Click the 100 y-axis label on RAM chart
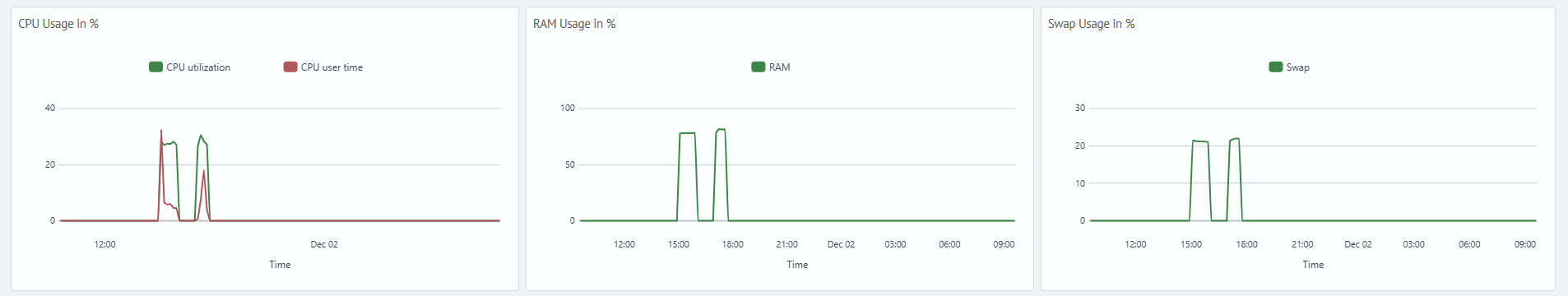This screenshot has height=296, width=1568. coord(568,108)
